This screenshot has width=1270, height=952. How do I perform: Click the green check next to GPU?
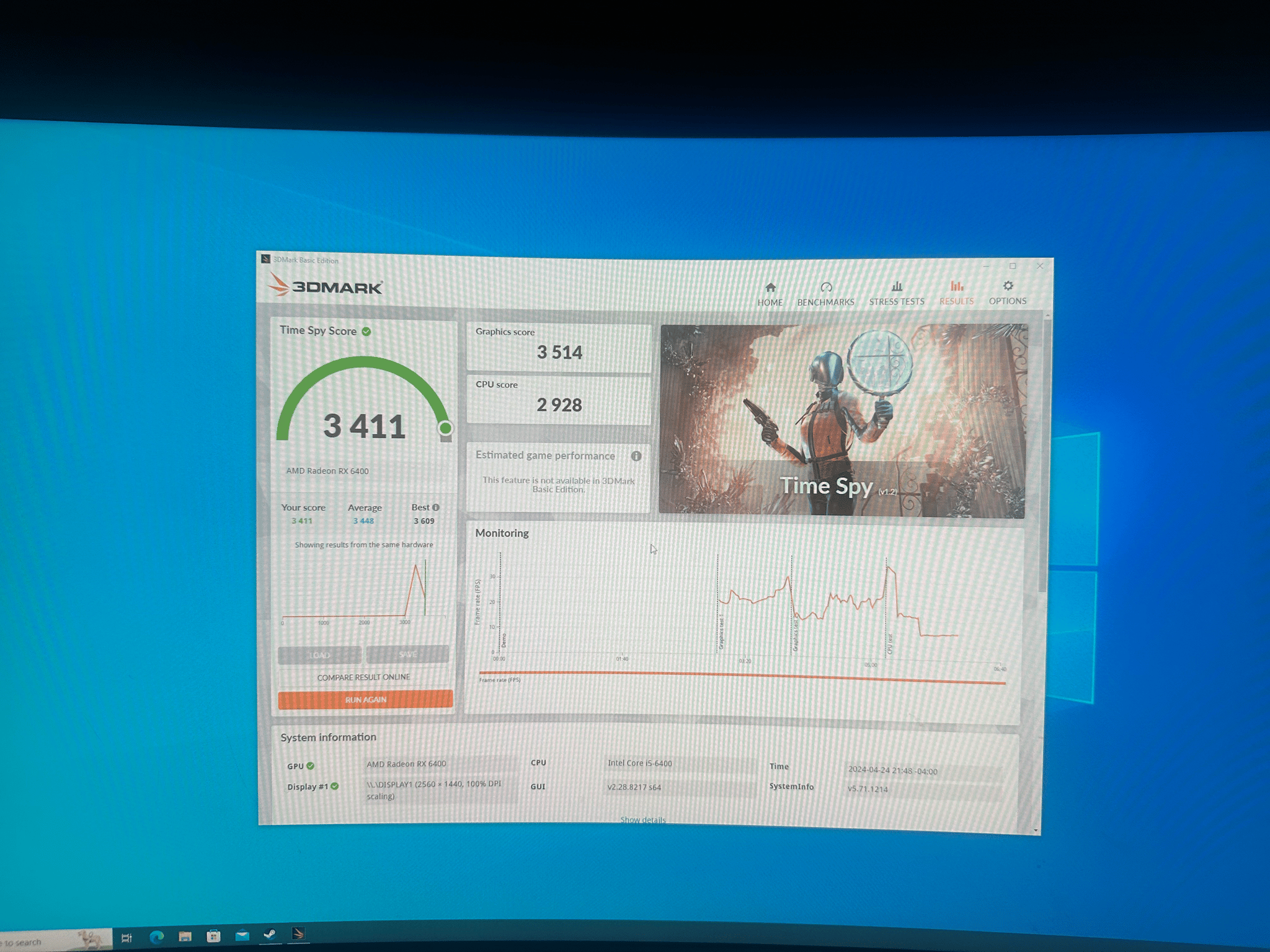tap(310, 766)
